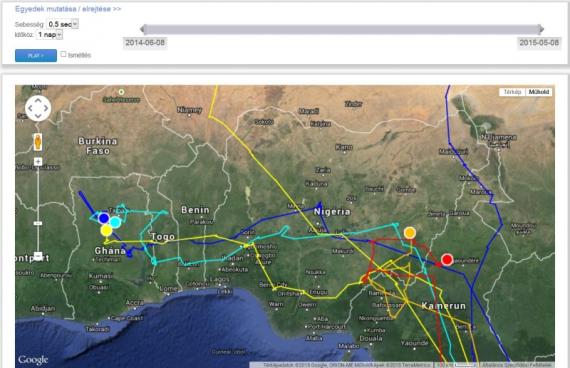Select the Street View pegman icon
This screenshot has height=368, width=570.
coord(38,142)
